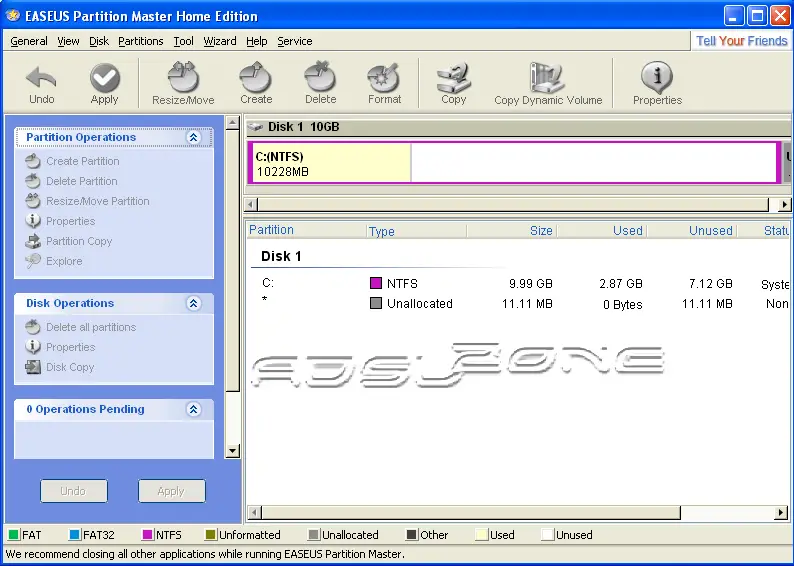Click sidebar scrollbar down arrow
Screen dimensions: 794x566
[232, 451]
